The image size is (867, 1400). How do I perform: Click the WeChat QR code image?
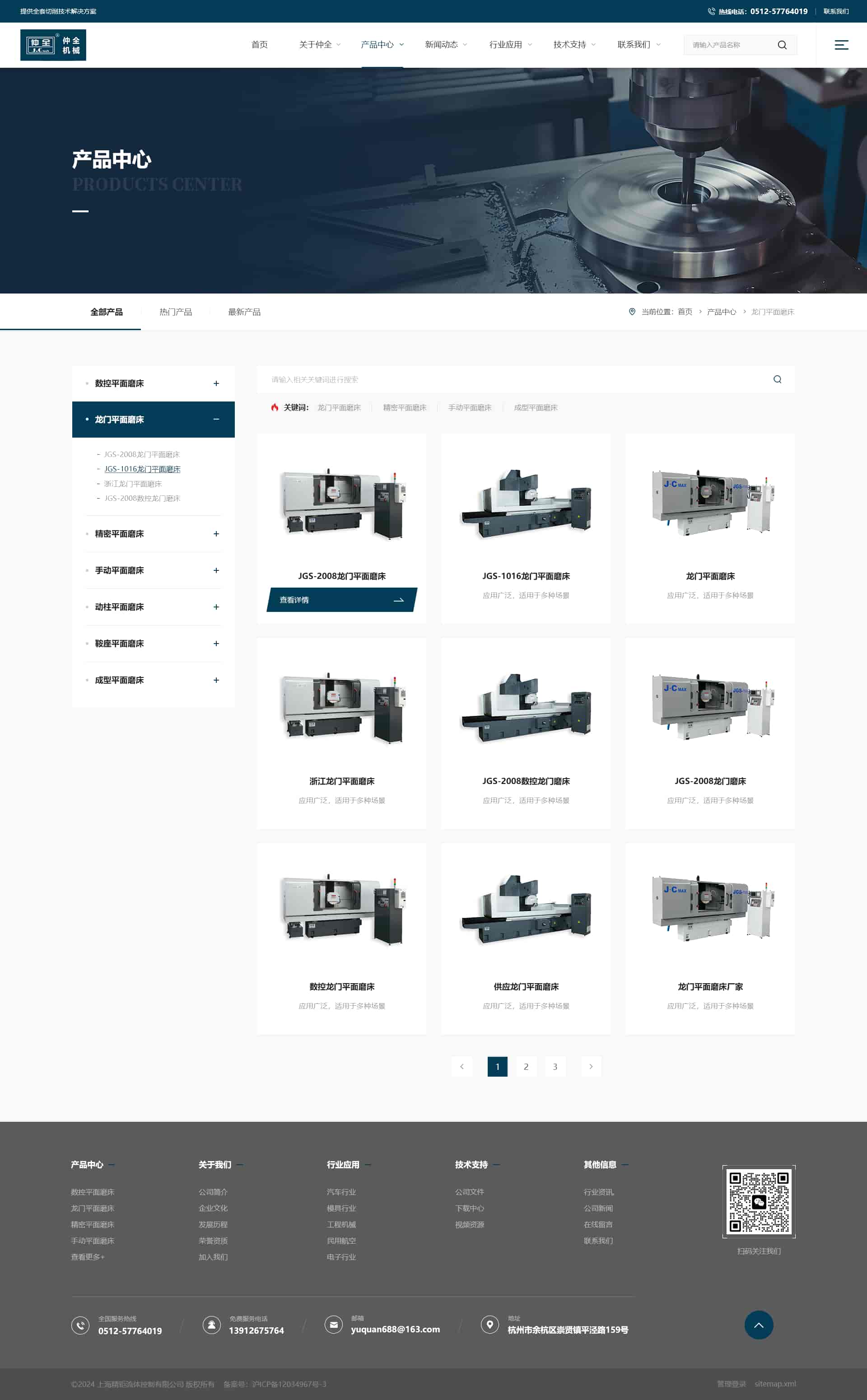[759, 1202]
